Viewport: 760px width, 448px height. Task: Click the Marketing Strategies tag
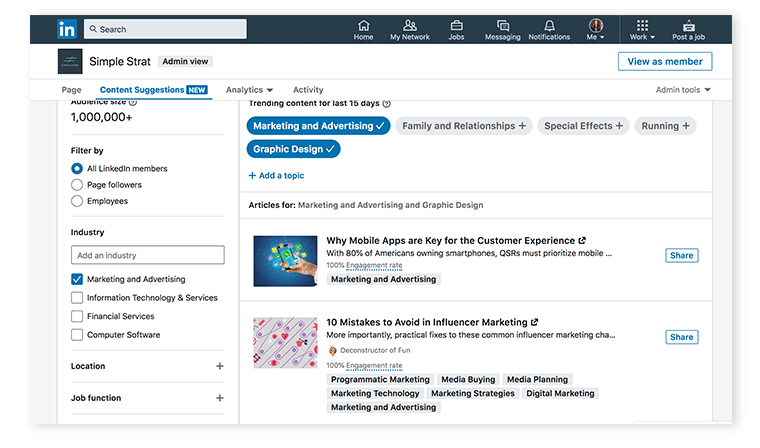tap(473, 393)
